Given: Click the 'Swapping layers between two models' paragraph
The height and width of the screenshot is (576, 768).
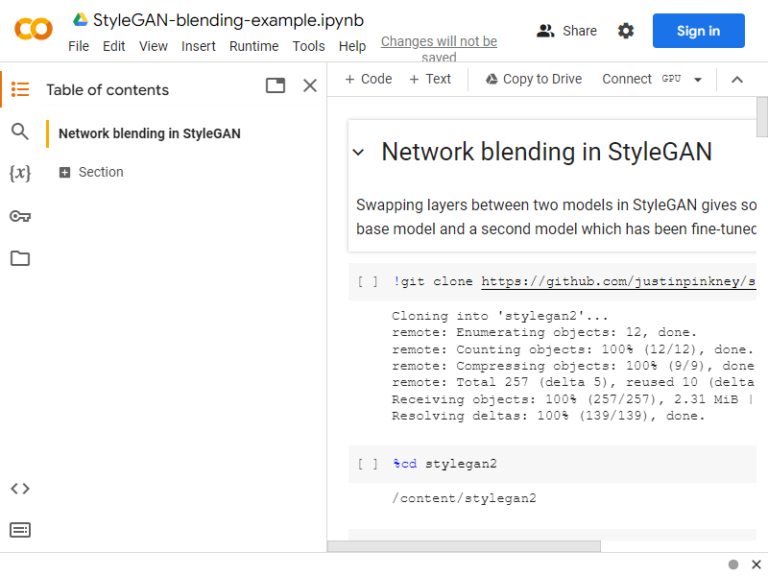Looking at the screenshot, I should point(556,217).
